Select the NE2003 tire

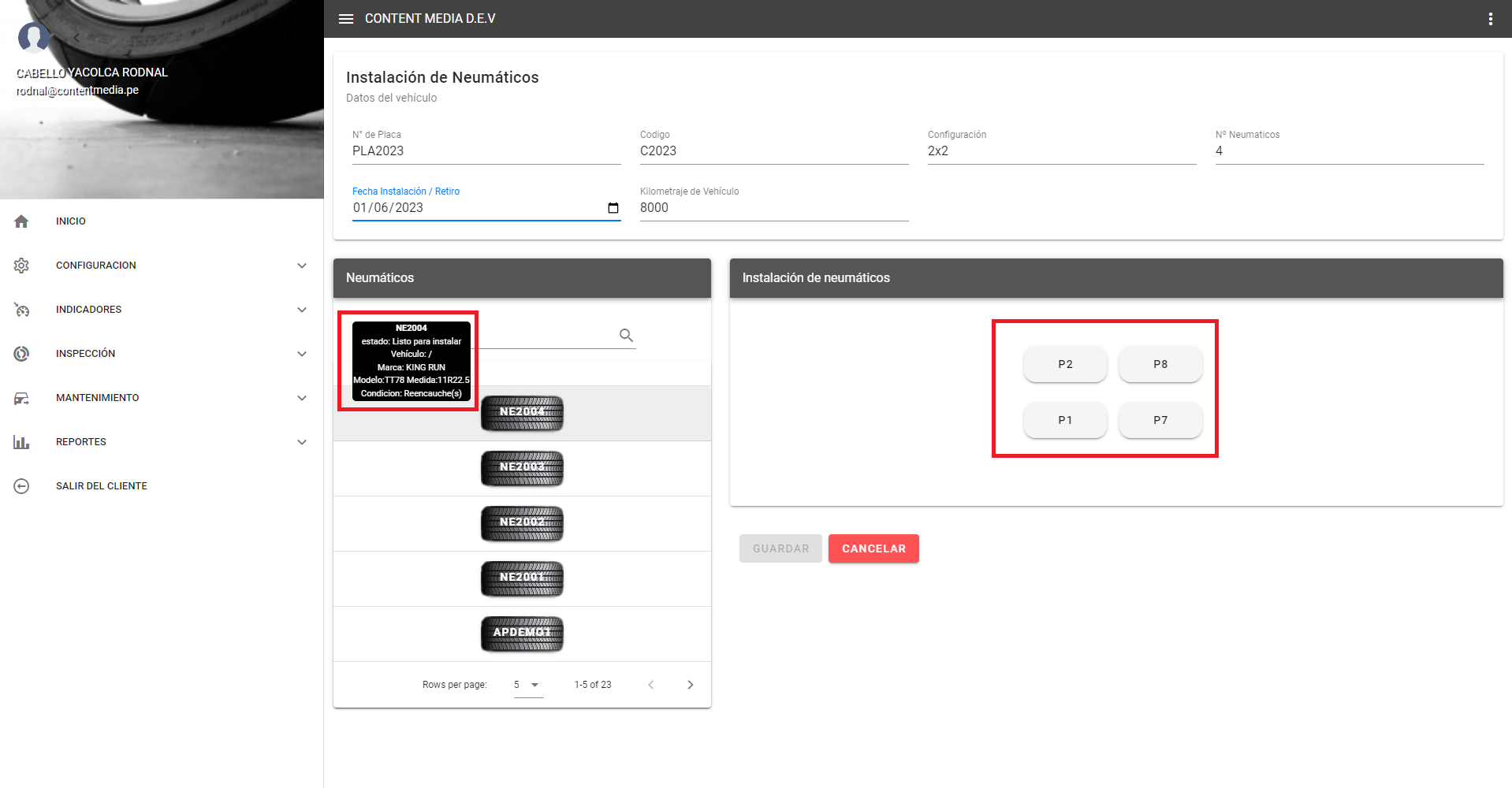(522, 468)
